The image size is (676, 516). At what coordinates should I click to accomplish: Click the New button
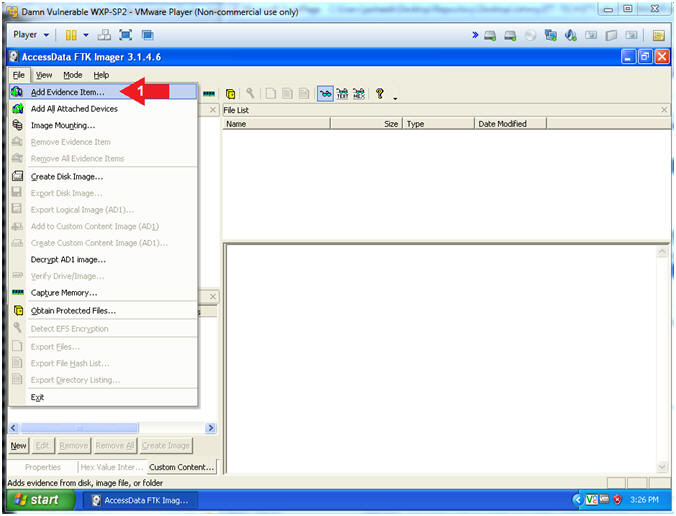pos(19,446)
